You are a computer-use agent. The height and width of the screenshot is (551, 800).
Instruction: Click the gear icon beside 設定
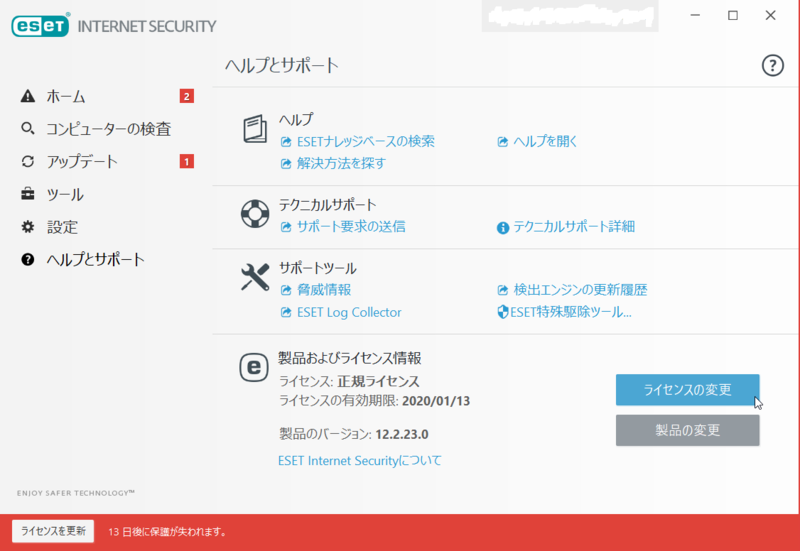[x=28, y=227]
